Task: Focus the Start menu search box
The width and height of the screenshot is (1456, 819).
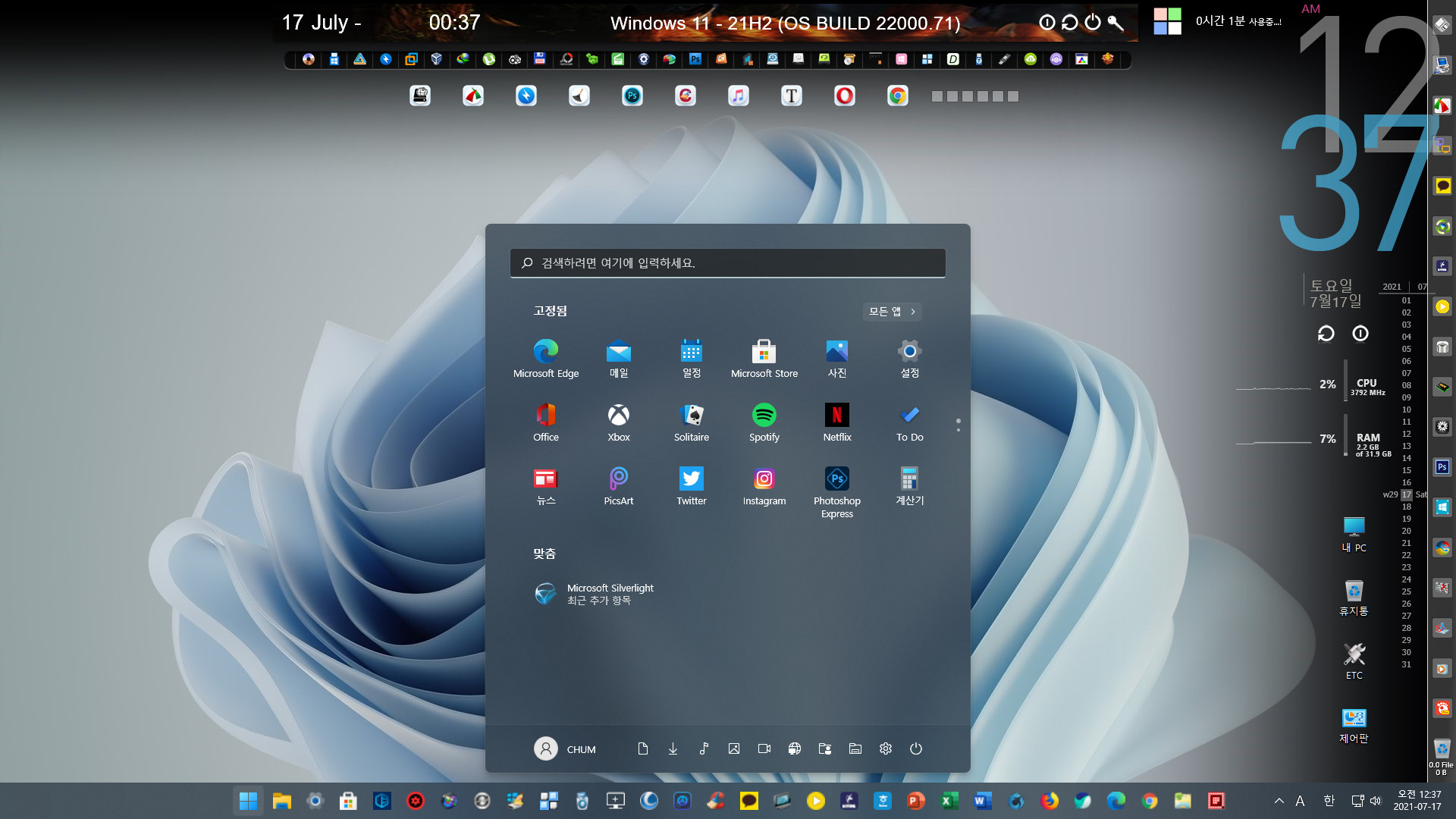Action: tap(728, 263)
